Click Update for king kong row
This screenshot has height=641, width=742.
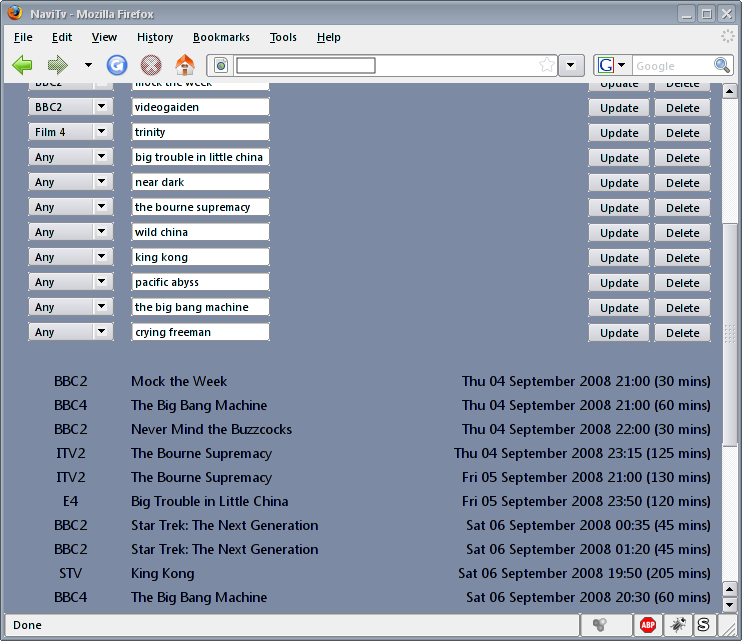click(619, 258)
